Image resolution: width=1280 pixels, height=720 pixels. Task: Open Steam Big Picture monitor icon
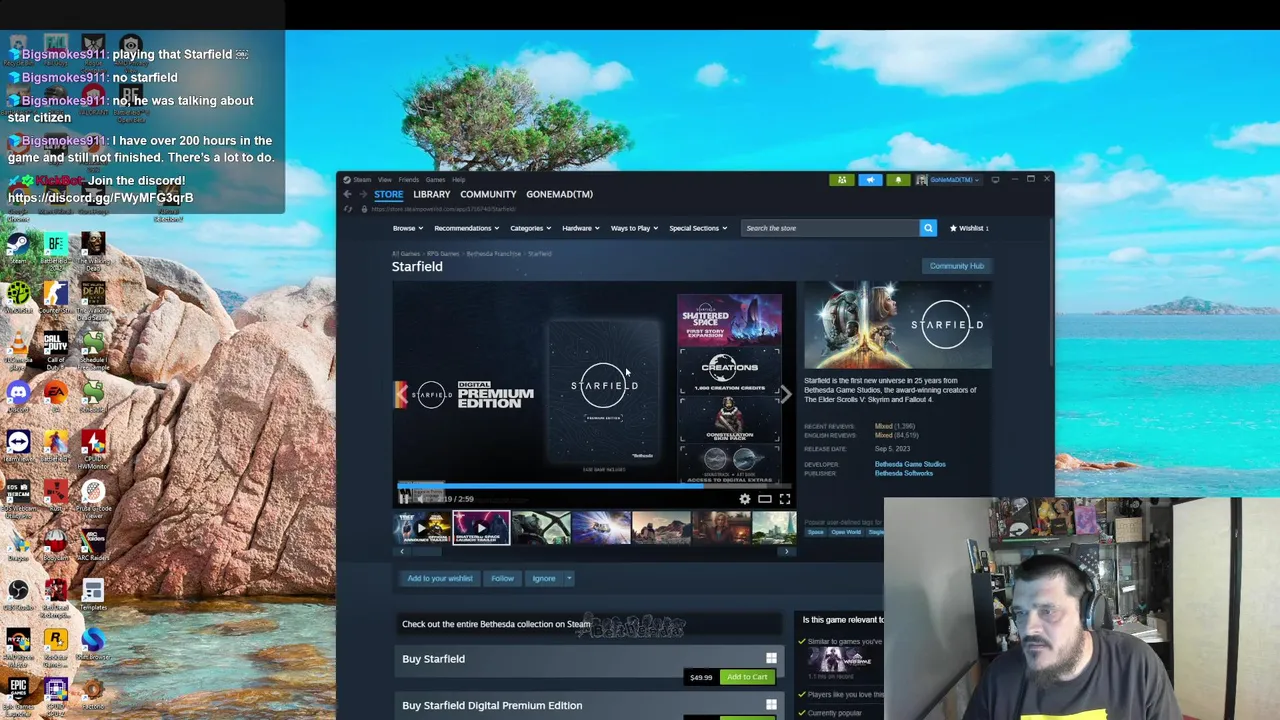[x=996, y=180]
